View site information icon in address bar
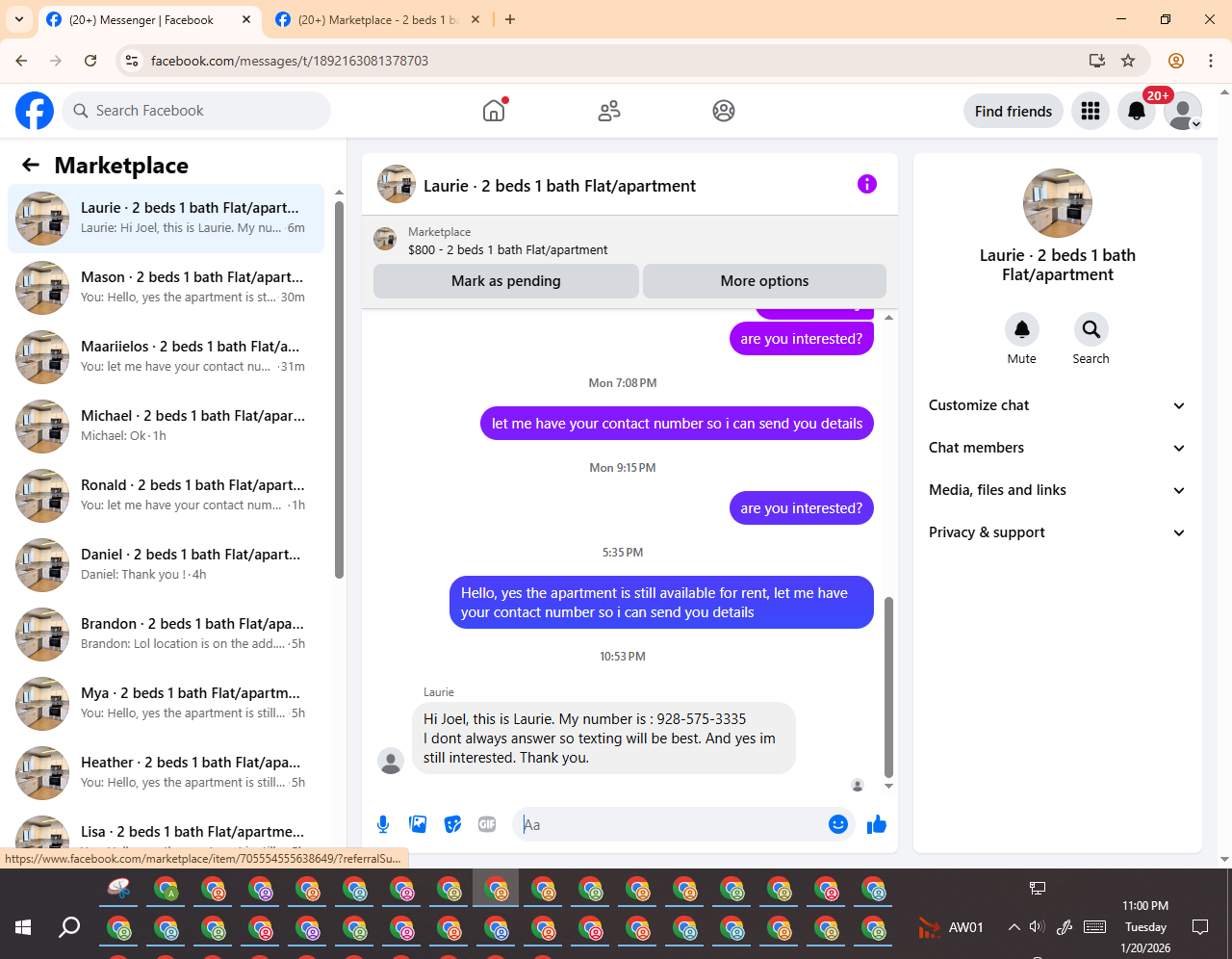Image resolution: width=1232 pixels, height=959 pixels. click(133, 61)
